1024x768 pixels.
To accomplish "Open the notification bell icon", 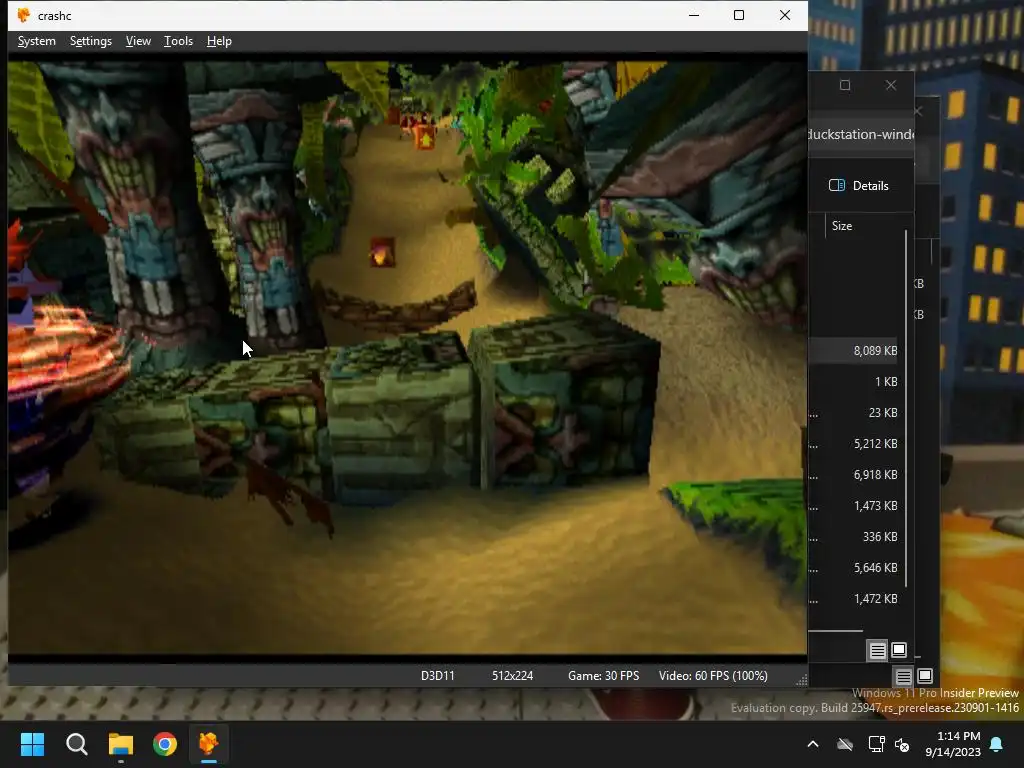I will click(x=997, y=744).
